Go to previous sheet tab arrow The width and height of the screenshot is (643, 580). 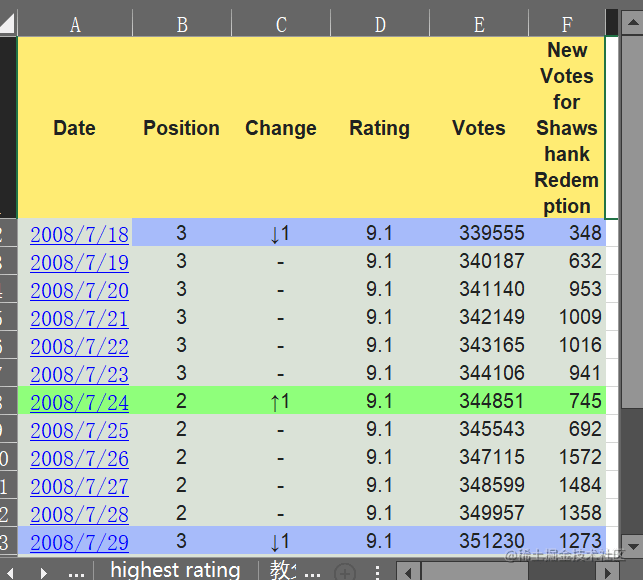point(10,572)
